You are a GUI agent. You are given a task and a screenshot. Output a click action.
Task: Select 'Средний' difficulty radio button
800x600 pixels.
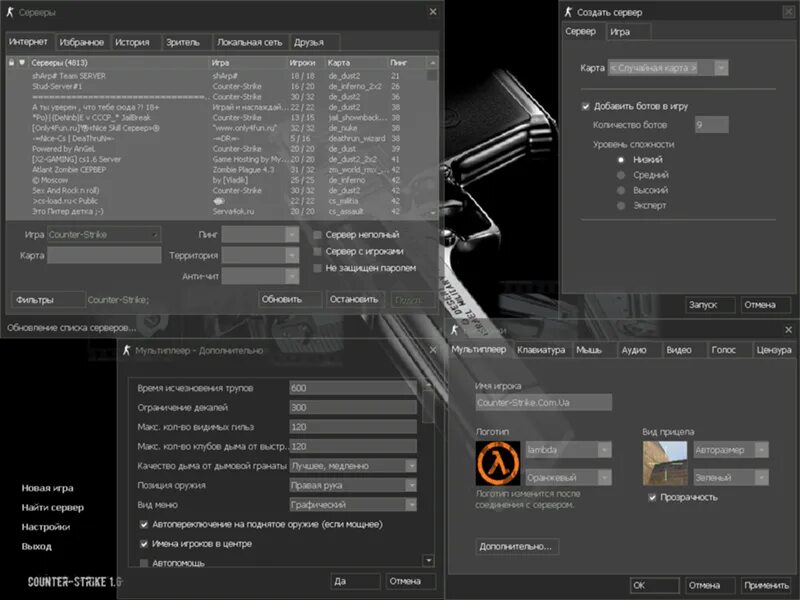[x=621, y=175]
